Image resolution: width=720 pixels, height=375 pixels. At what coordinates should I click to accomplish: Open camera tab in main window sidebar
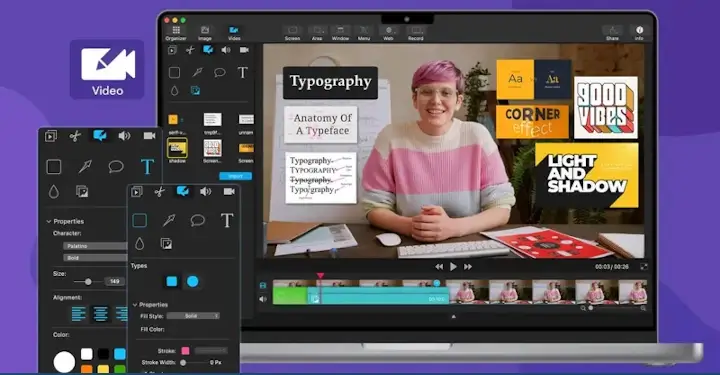[244, 50]
